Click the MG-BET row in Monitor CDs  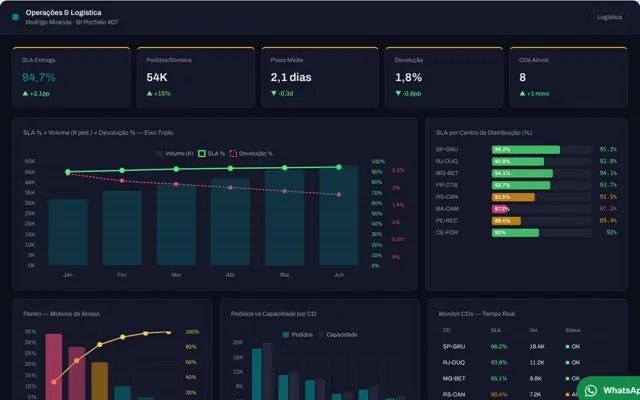(x=527, y=378)
